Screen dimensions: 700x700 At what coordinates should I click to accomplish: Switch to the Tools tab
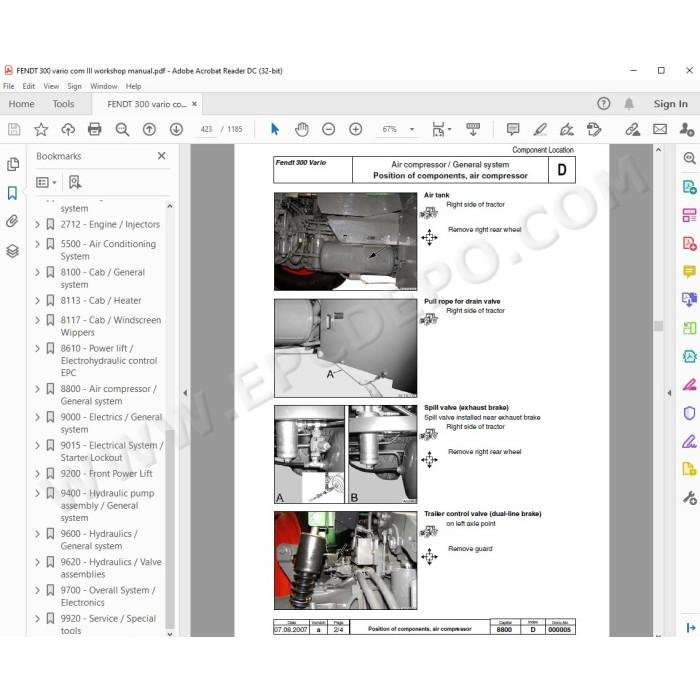(63, 104)
